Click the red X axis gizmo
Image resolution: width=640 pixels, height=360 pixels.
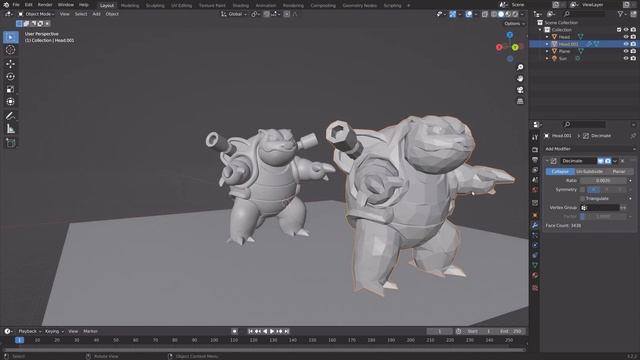coord(499,47)
